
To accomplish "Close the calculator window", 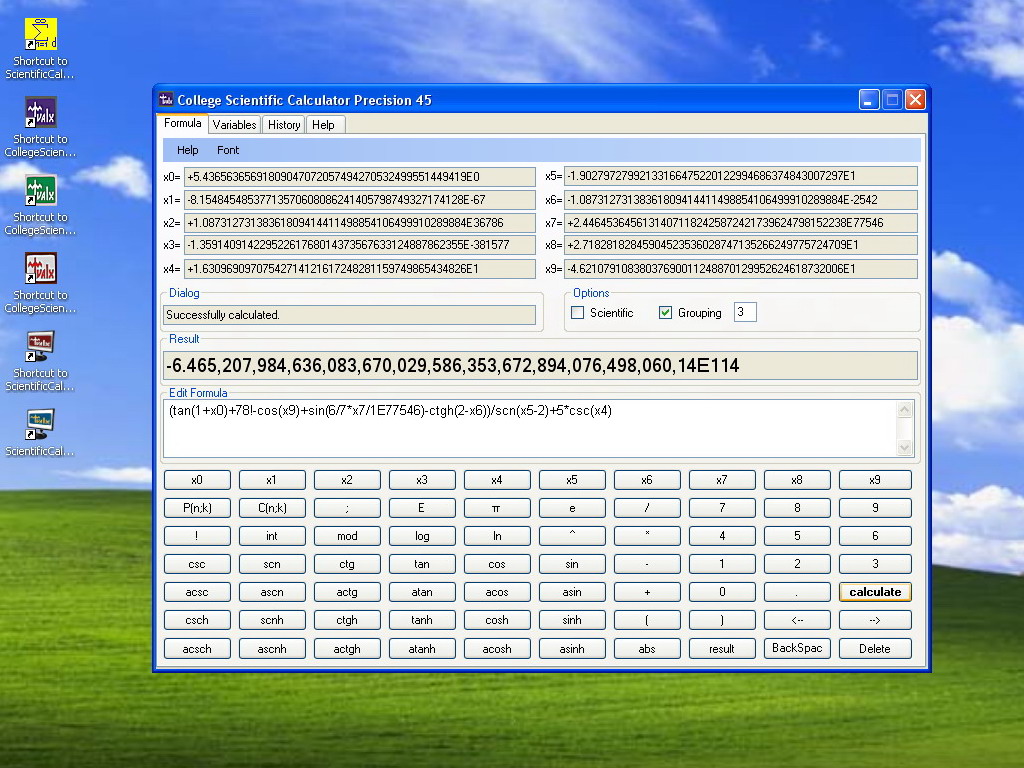I will click(x=915, y=100).
